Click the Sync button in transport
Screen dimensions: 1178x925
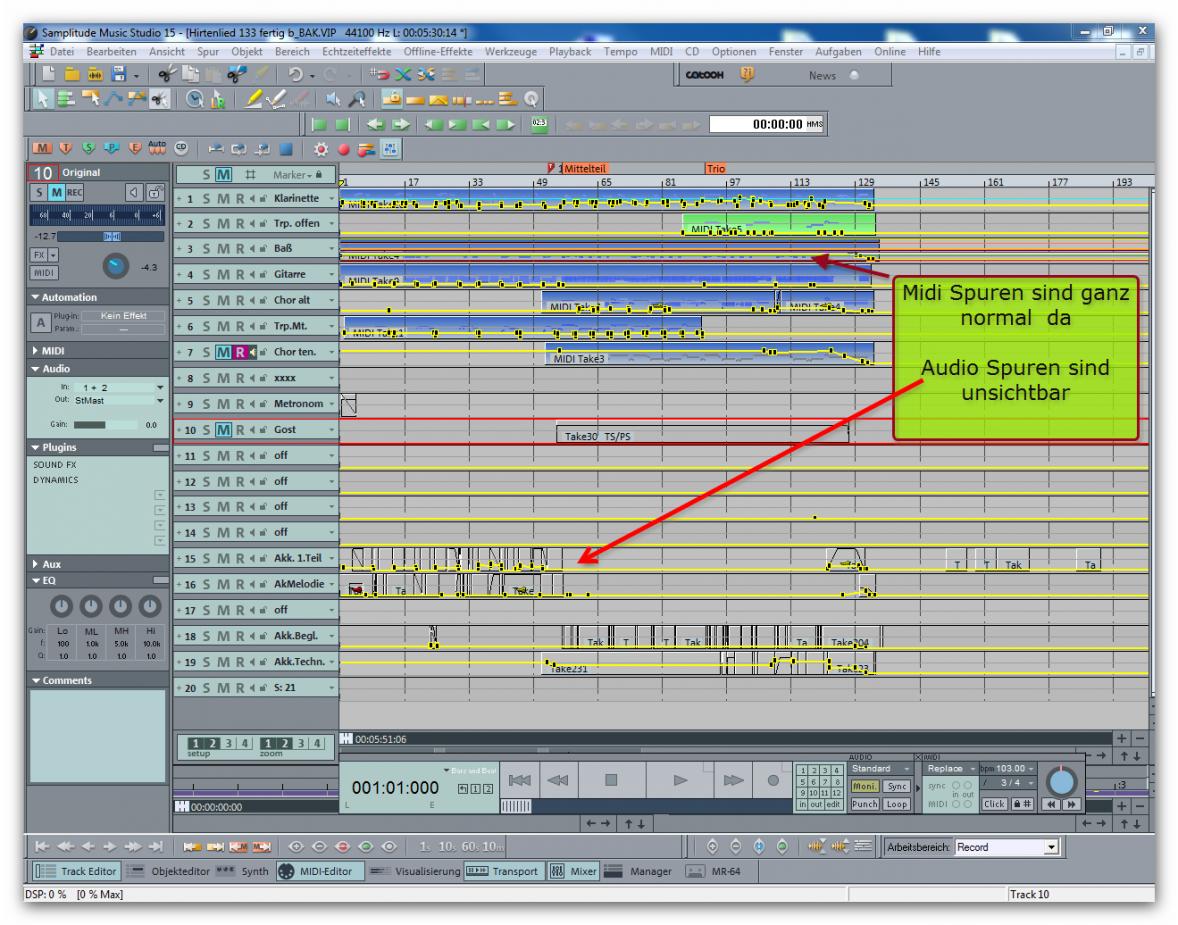point(896,787)
